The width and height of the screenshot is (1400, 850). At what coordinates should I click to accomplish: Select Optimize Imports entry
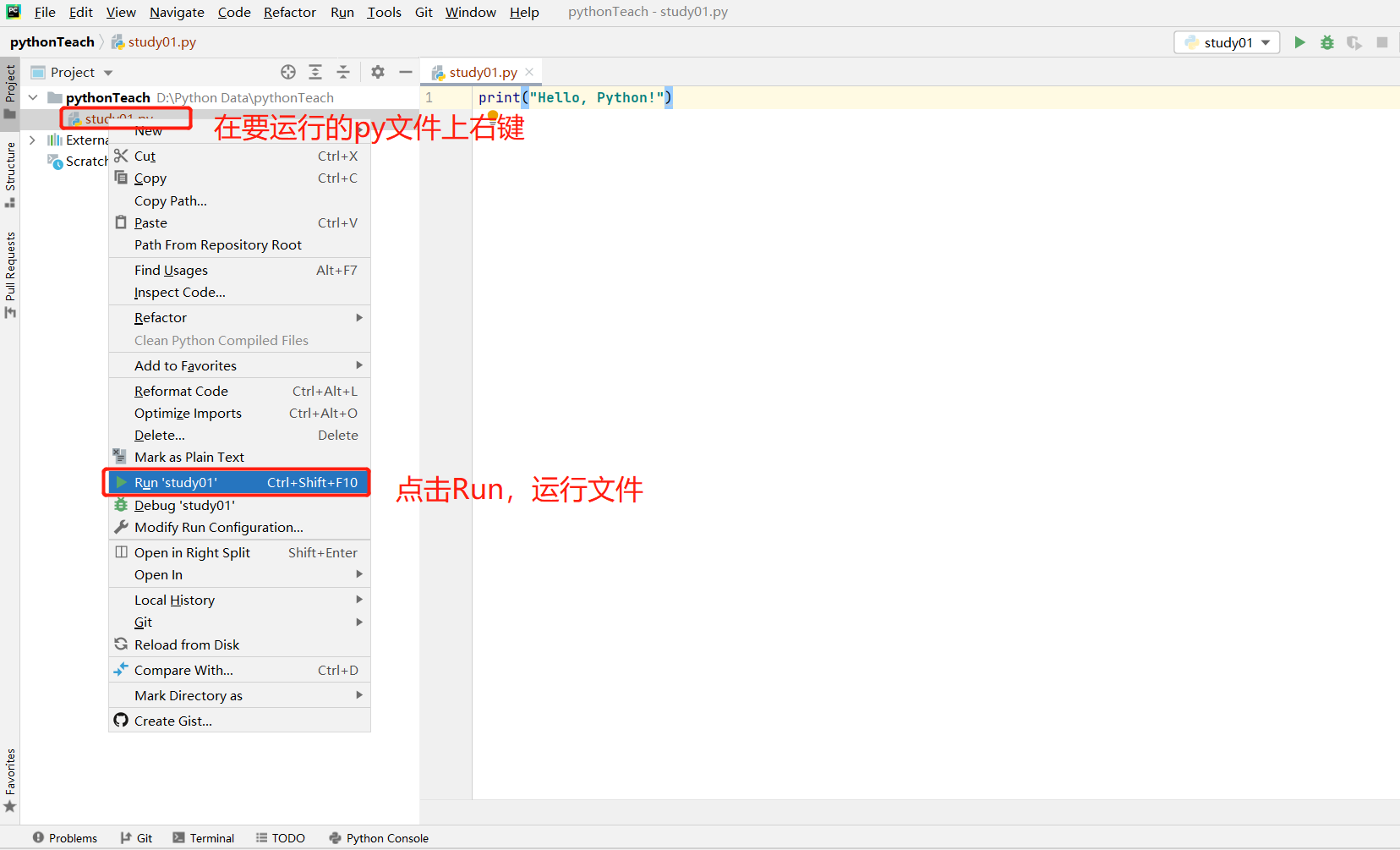(240, 413)
